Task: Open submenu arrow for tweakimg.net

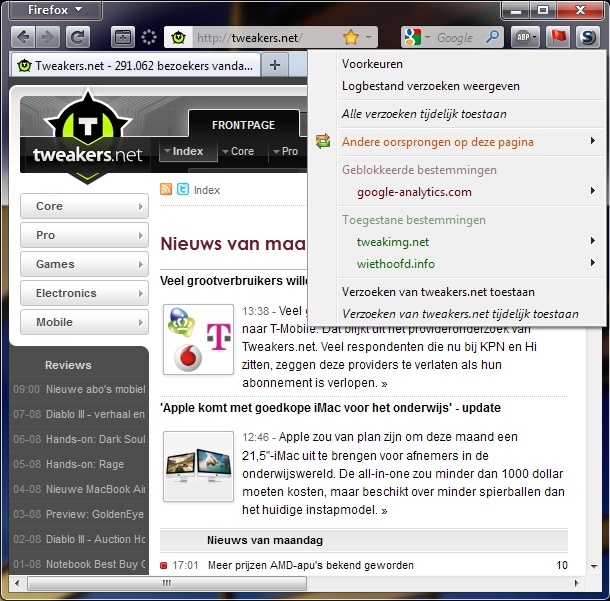Action: [592, 241]
